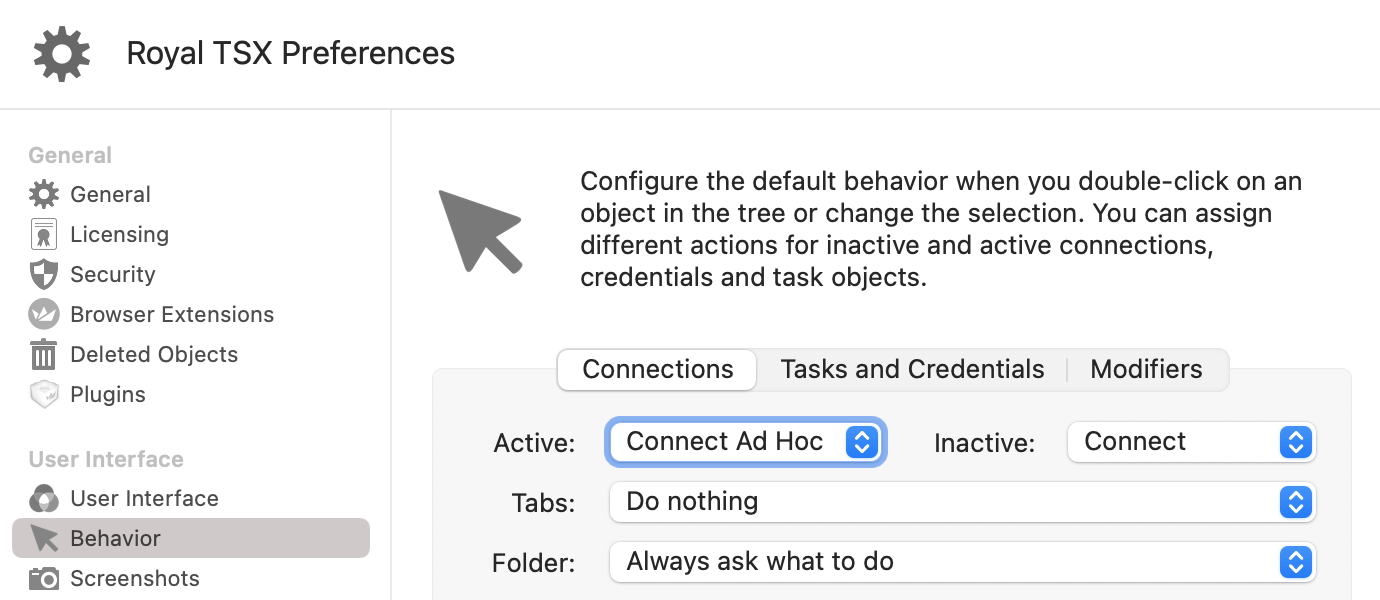The image size is (1380, 600).
Task: Expand the Folder behavior dropdown
Action: [x=962, y=562]
